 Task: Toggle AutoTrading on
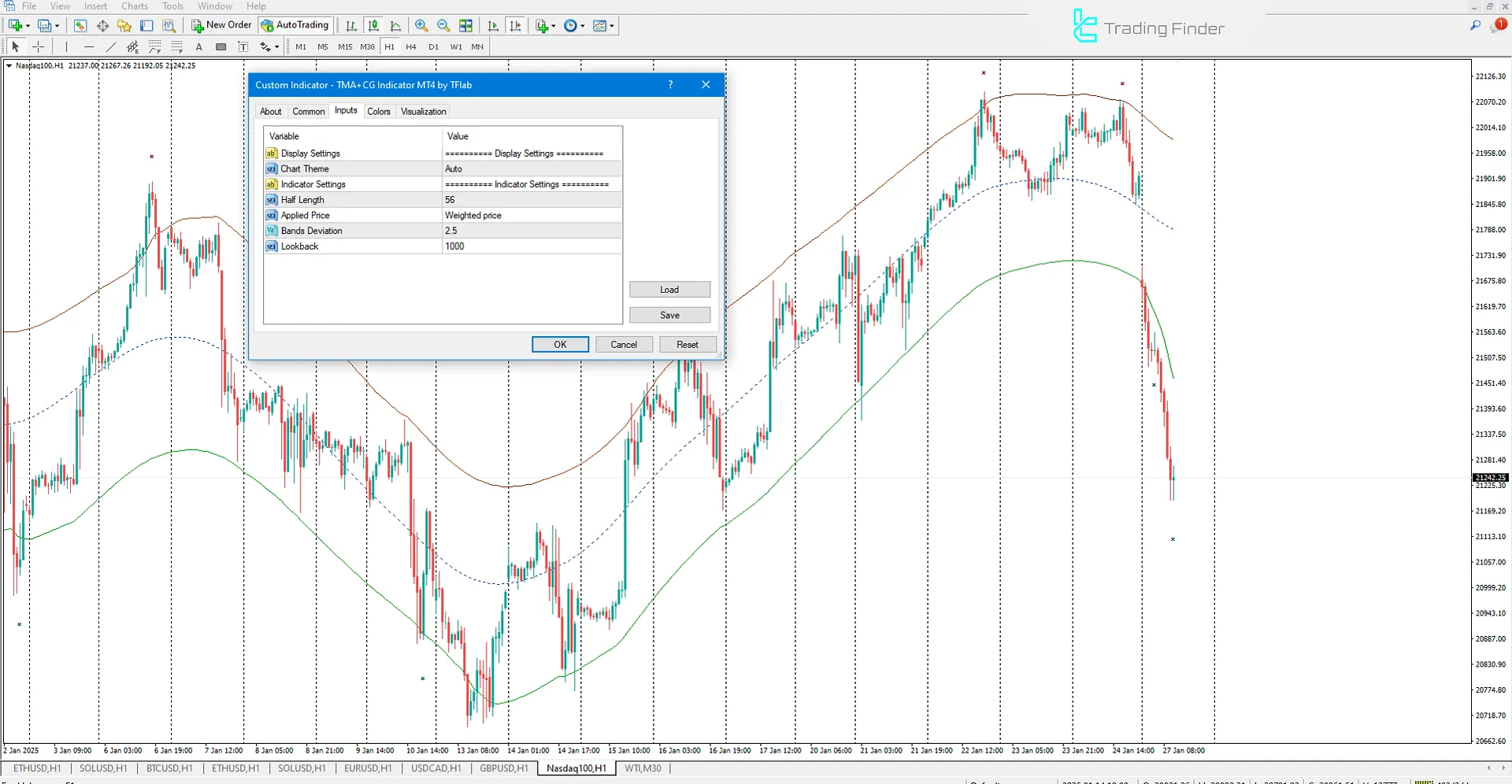[295, 24]
